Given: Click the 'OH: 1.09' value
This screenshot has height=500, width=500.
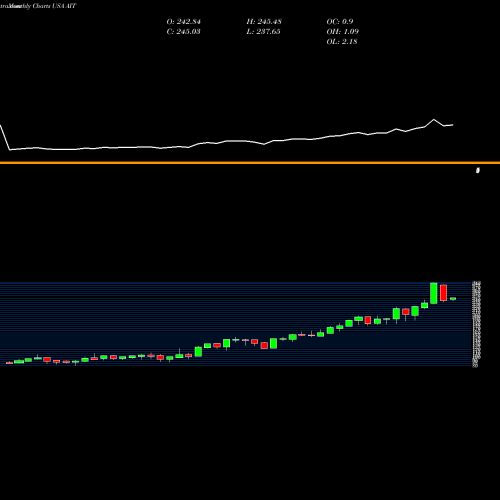Looking at the screenshot, I should (343, 32).
